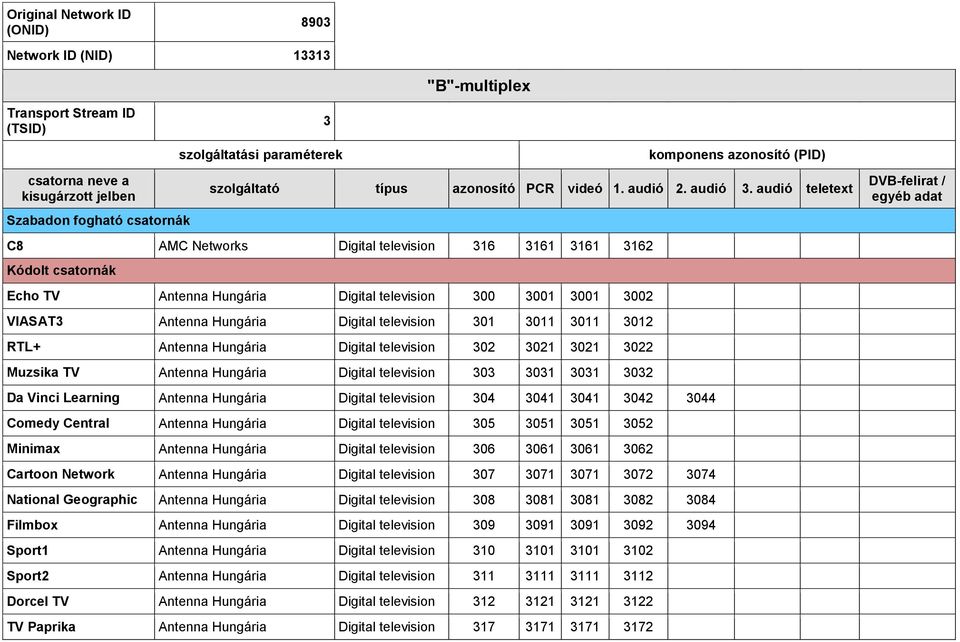Click the Original Network ID value 8903

315,22
